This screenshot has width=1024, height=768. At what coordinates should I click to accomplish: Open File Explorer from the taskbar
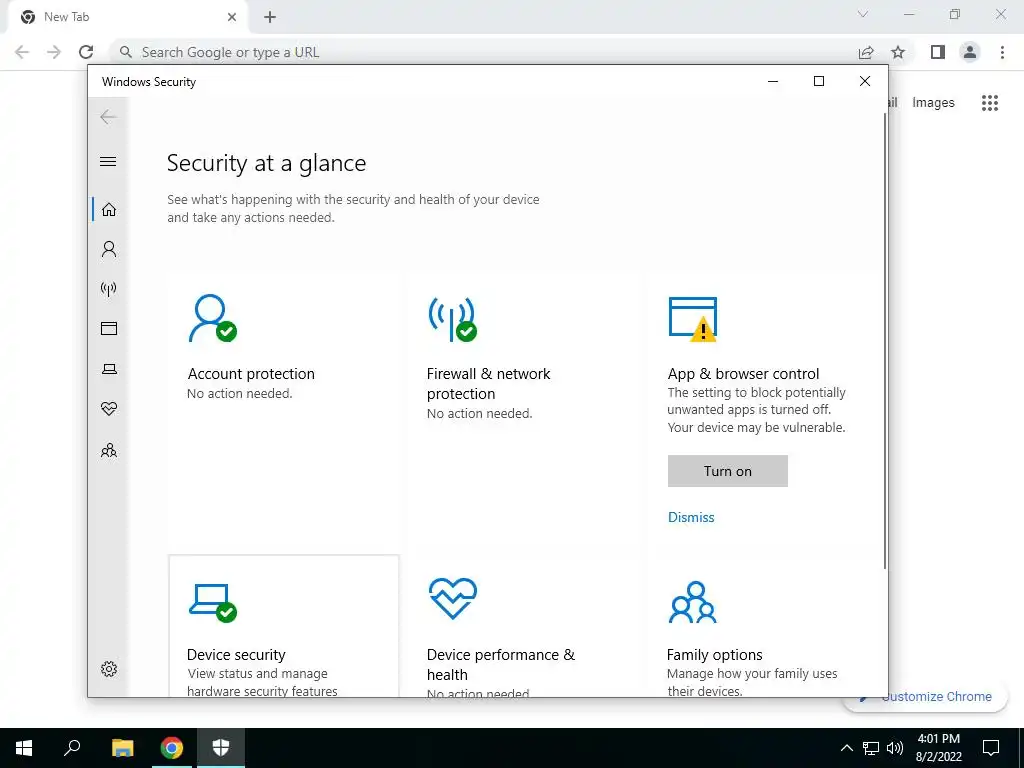point(122,748)
